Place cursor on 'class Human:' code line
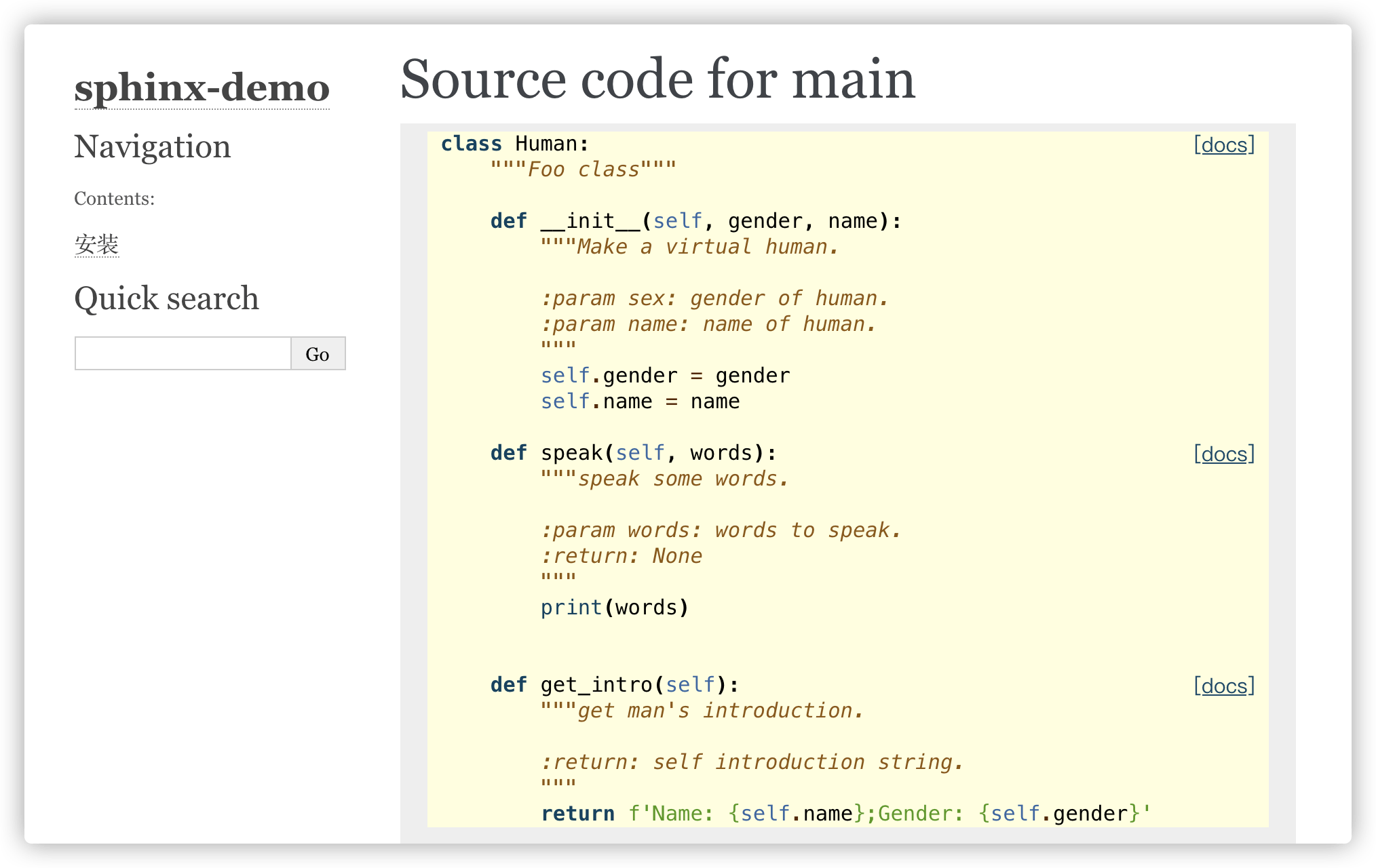 (514, 144)
